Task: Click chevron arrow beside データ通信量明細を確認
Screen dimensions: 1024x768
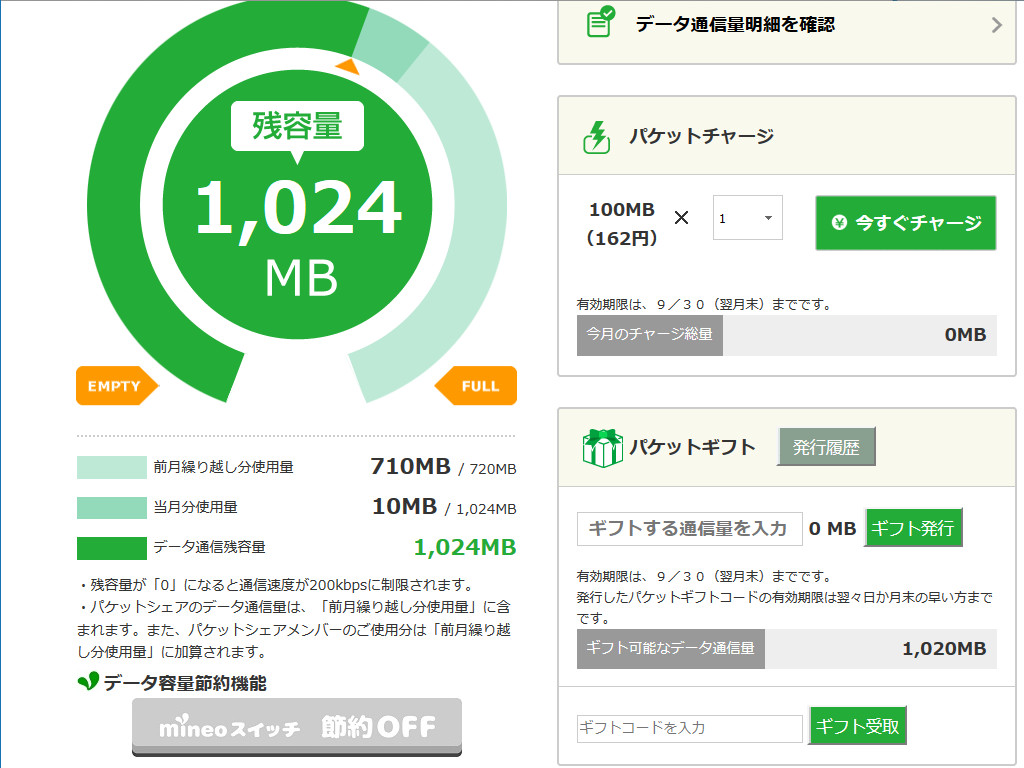Action: click(997, 25)
